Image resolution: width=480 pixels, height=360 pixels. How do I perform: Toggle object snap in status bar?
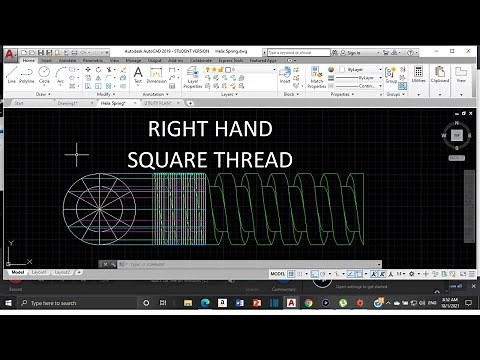point(359,274)
